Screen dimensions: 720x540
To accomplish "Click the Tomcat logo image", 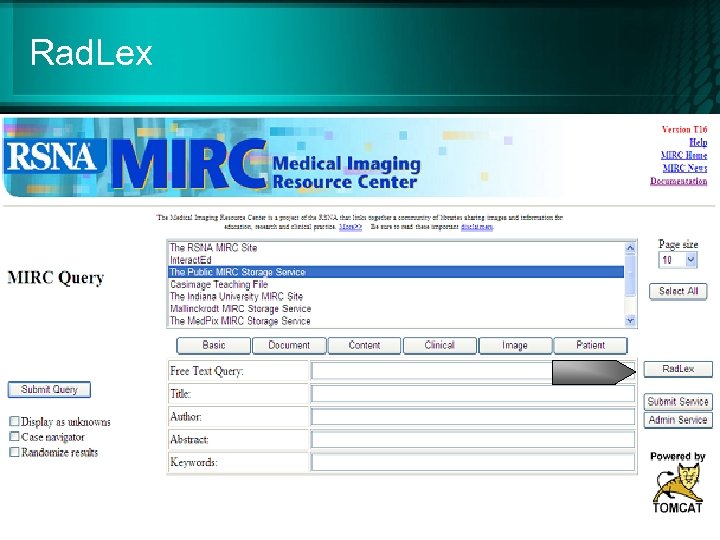I will (x=677, y=488).
